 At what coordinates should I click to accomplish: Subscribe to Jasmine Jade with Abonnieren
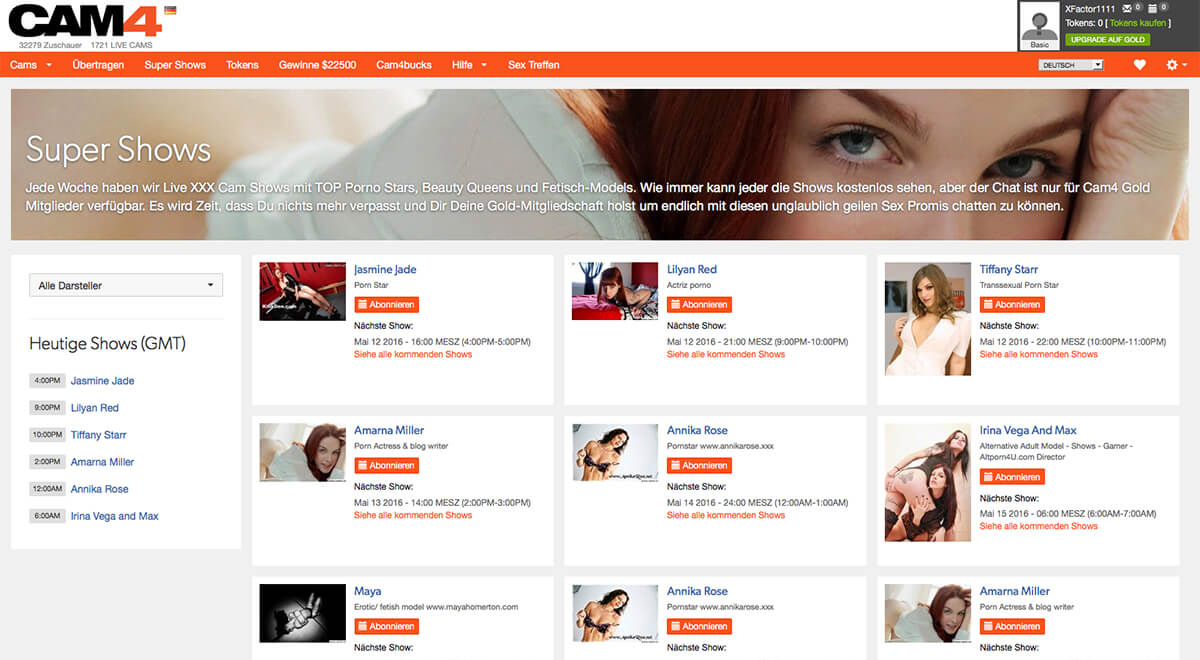click(x=386, y=305)
